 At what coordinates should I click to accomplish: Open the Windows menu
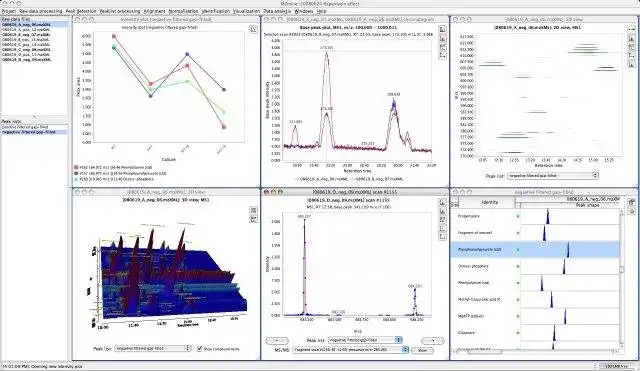pos(304,11)
